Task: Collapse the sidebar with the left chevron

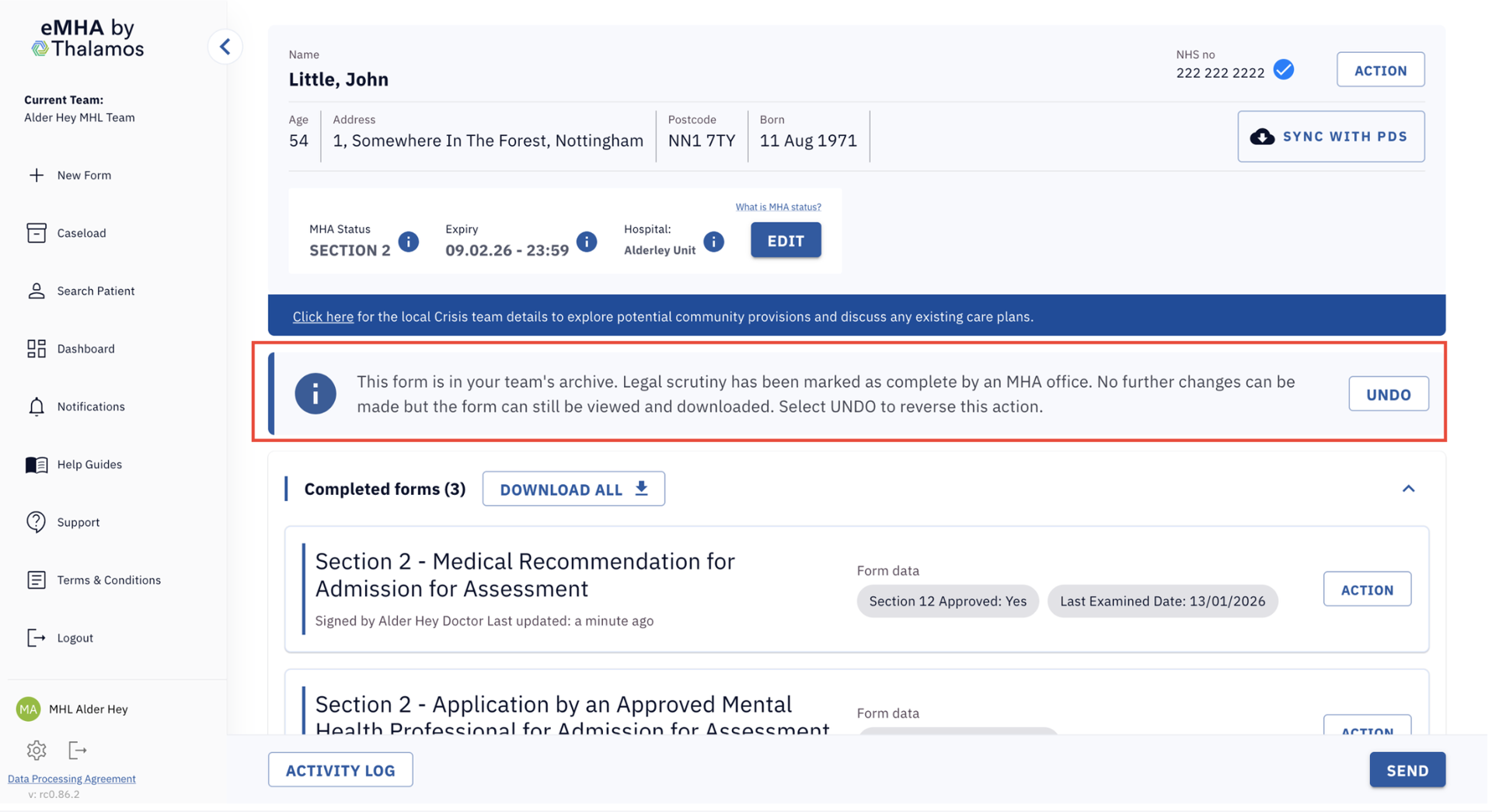Action: click(225, 47)
